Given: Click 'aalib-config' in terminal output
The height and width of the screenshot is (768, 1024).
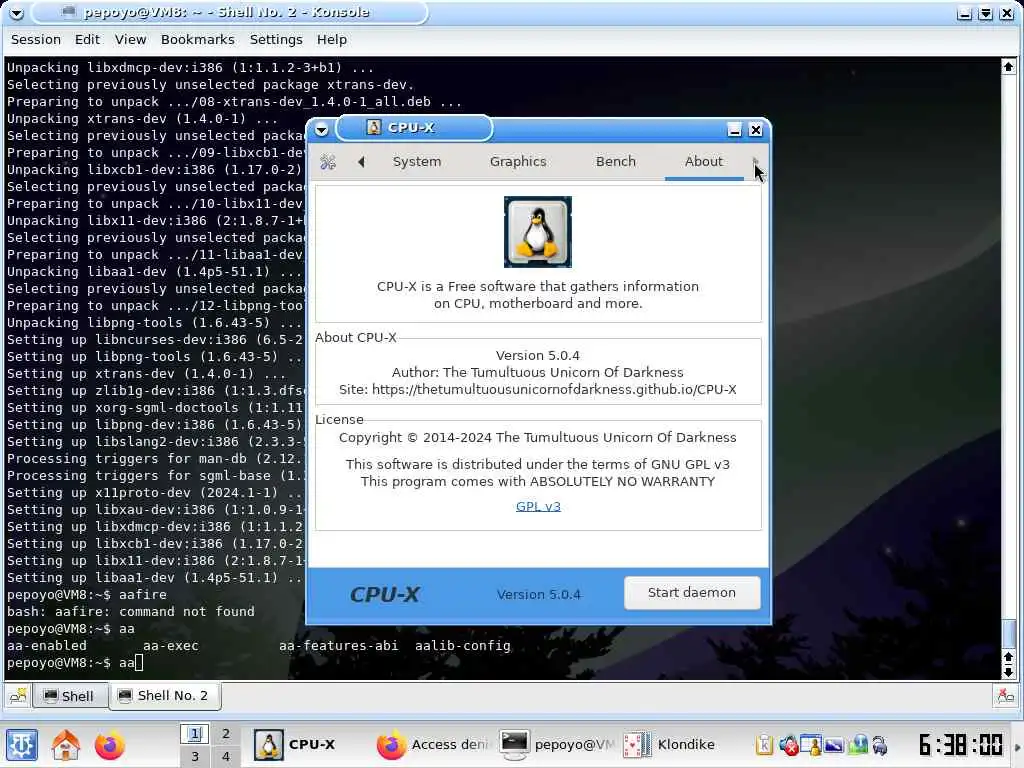Looking at the screenshot, I should (462, 646).
